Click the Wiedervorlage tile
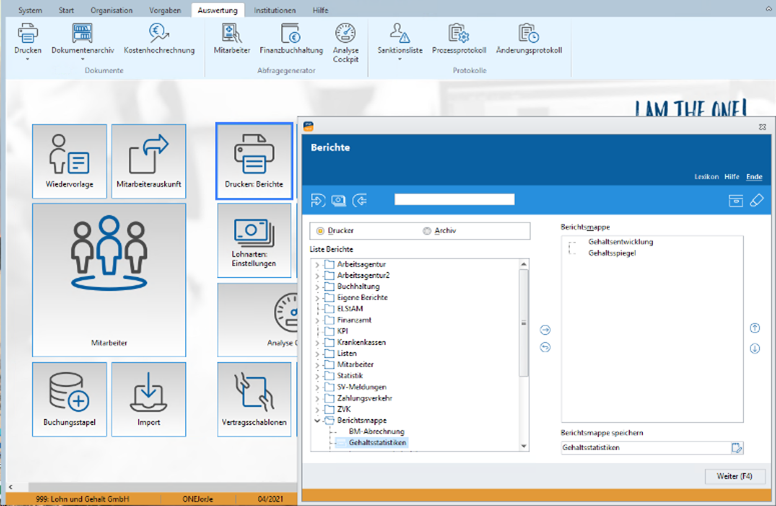The width and height of the screenshot is (776, 506). point(69,161)
